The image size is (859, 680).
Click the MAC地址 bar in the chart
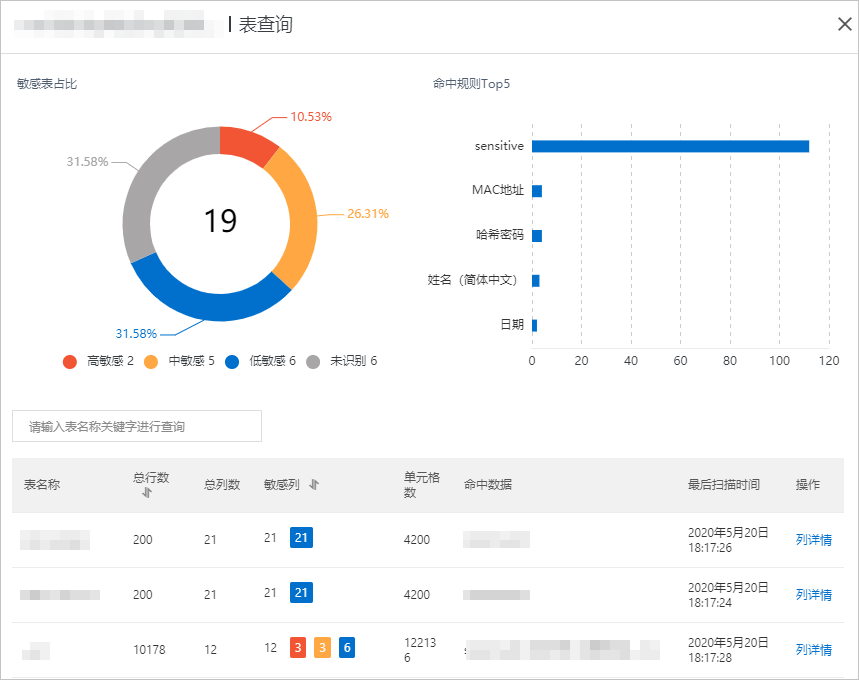point(538,190)
